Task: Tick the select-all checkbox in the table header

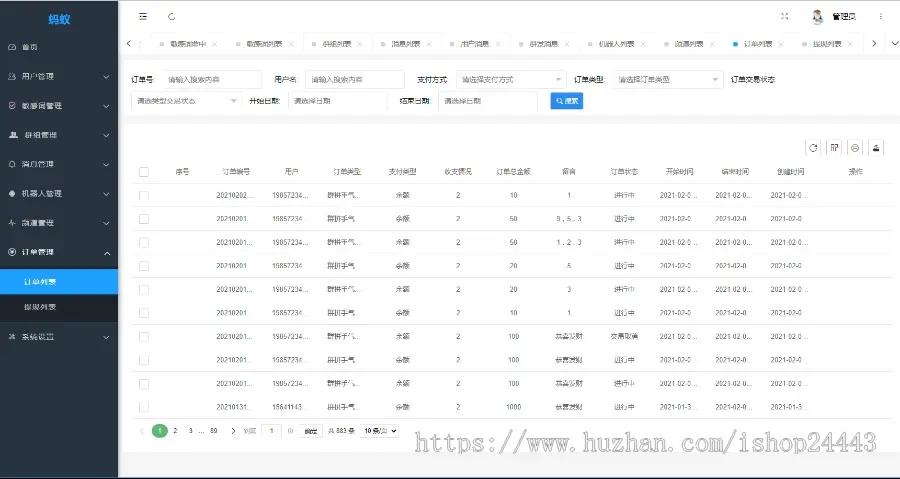Action: [x=144, y=172]
